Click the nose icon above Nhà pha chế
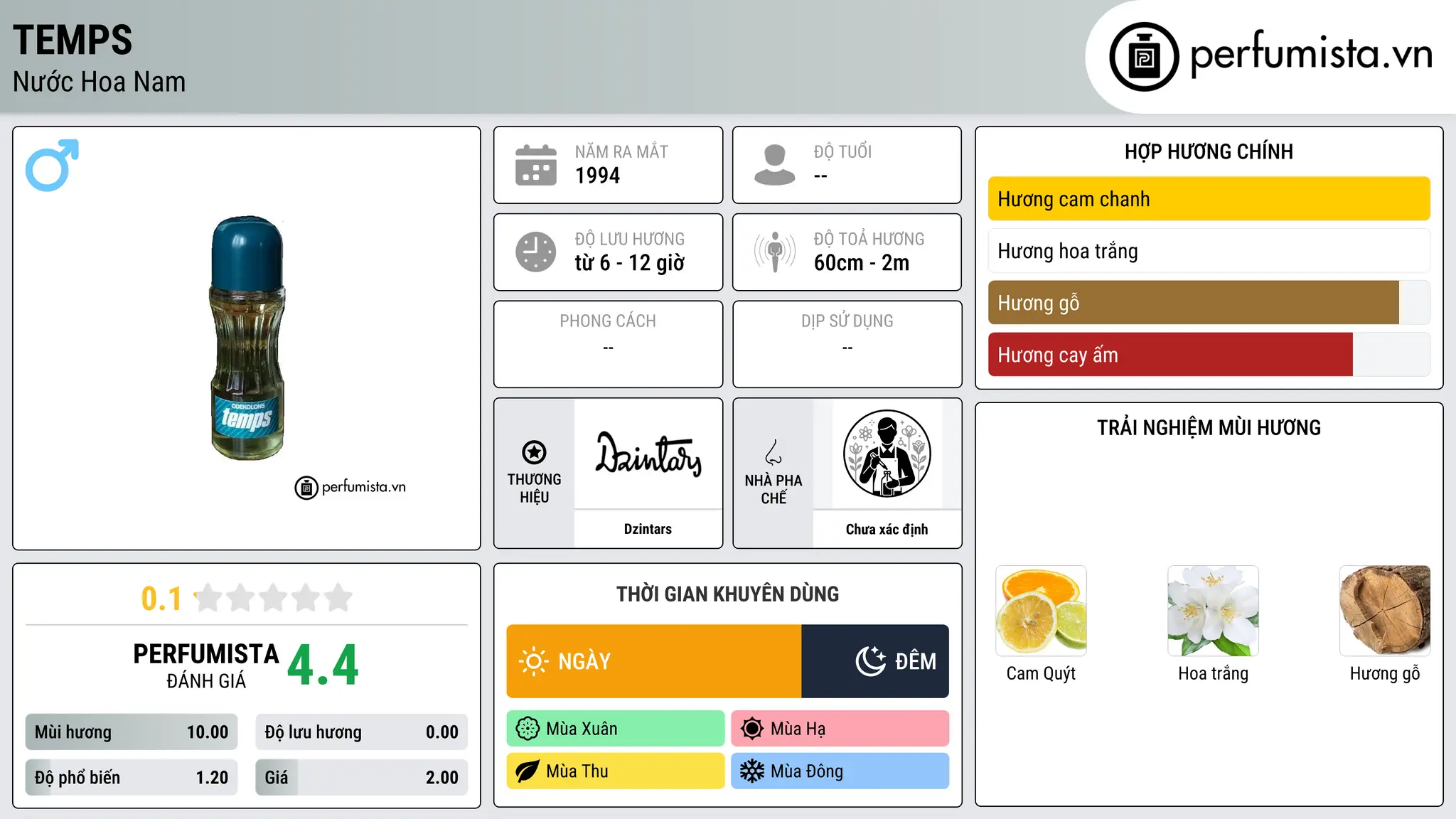 tap(773, 452)
